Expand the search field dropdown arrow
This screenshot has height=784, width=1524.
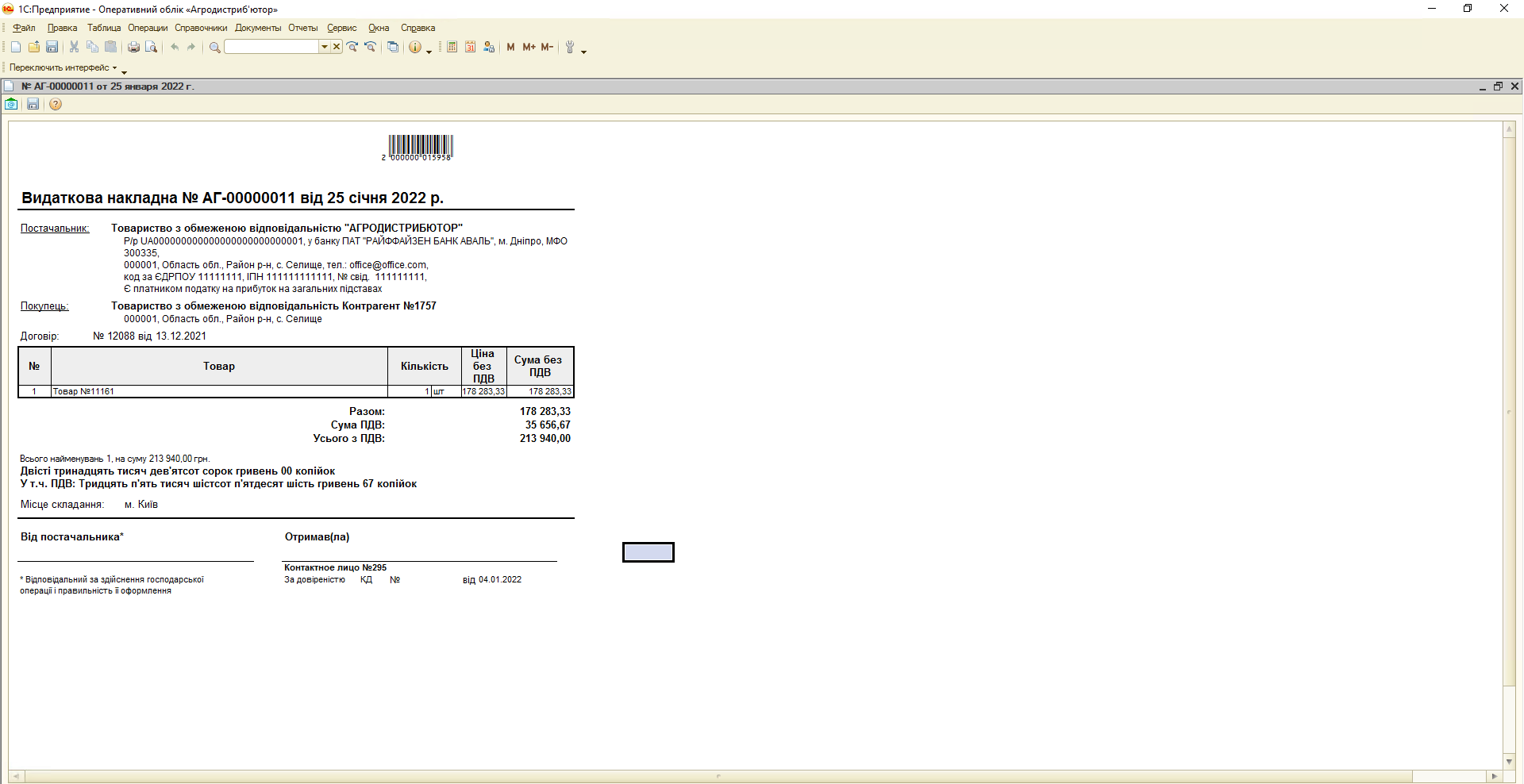point(324,48)
